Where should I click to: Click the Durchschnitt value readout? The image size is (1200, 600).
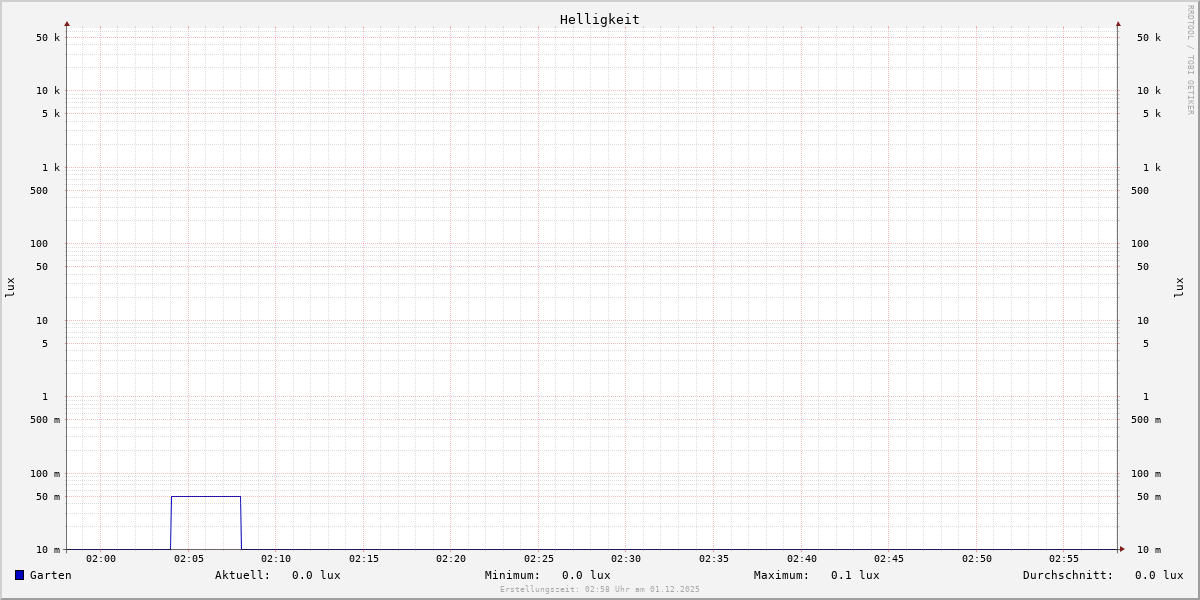click(1158, 575)
